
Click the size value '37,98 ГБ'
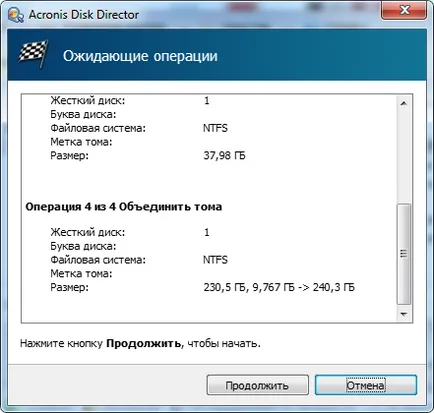224,156
